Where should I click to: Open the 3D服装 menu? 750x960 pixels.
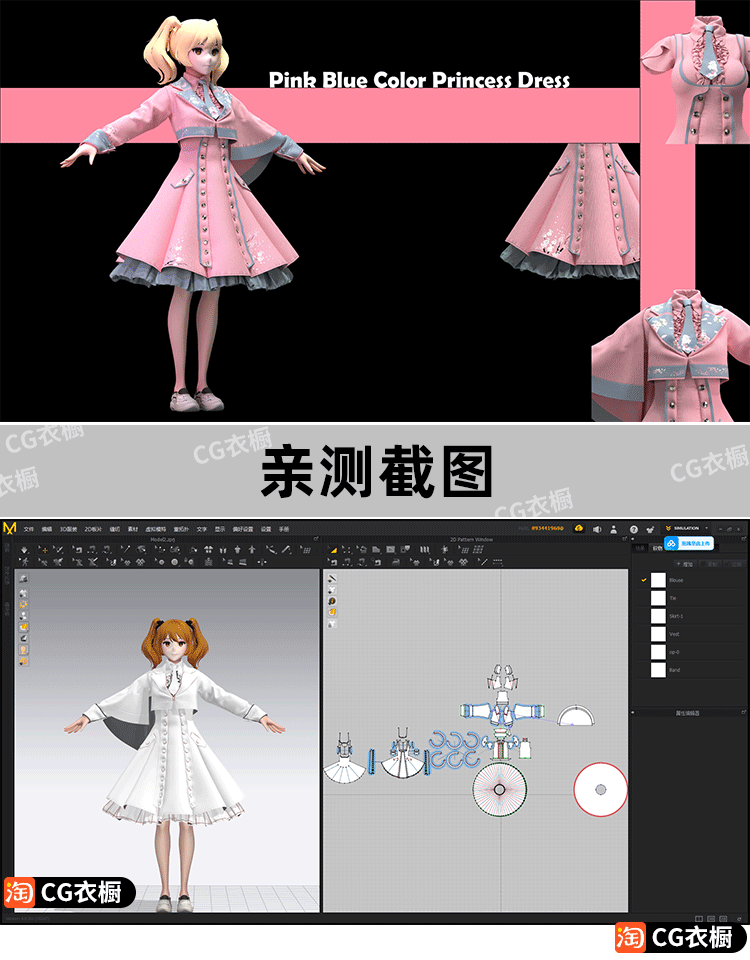pos(68,529)
